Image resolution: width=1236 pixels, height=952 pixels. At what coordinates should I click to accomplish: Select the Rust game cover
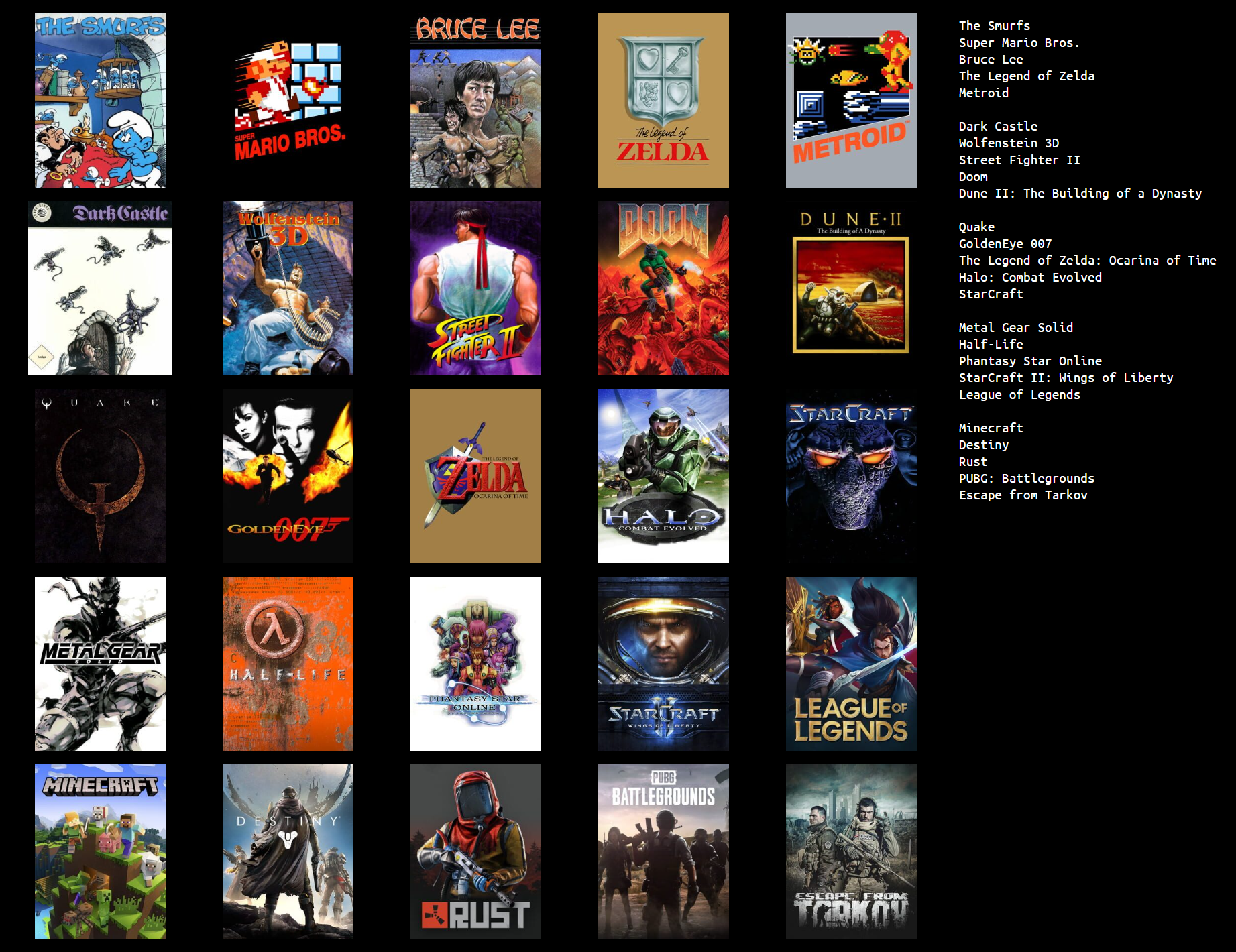[x=475, y=851]
